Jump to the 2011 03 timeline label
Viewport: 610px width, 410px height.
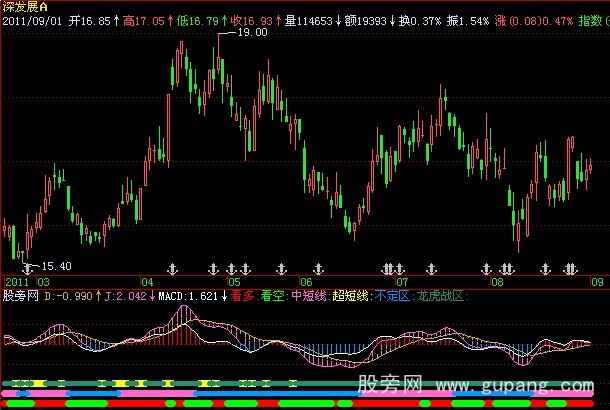coord(27,282)
